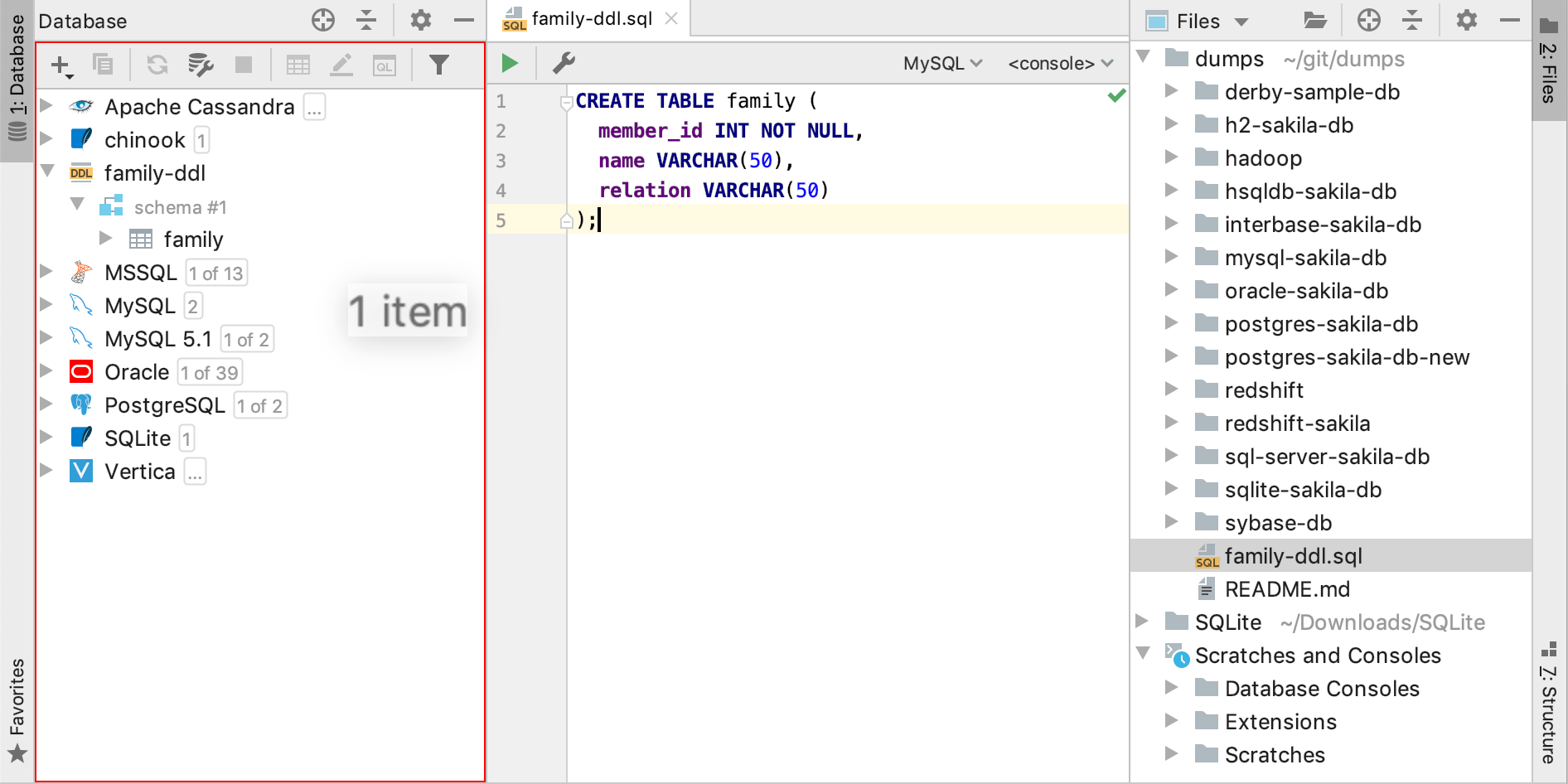Open the Database panel filter
The height and width of the screenshot is (784, 1568).
click(x=440, y=63)
